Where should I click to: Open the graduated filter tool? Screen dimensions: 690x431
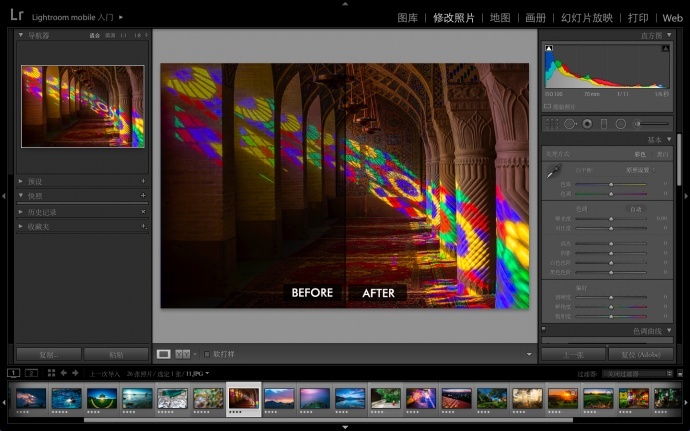pos(604,123)
